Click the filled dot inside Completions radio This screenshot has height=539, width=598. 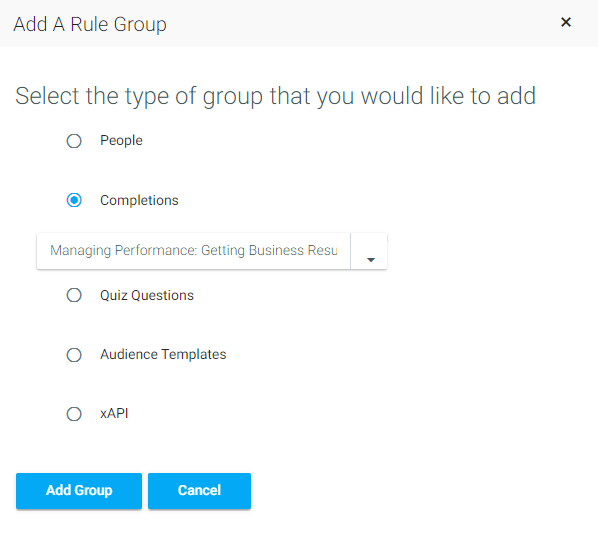tap(74, 200)
